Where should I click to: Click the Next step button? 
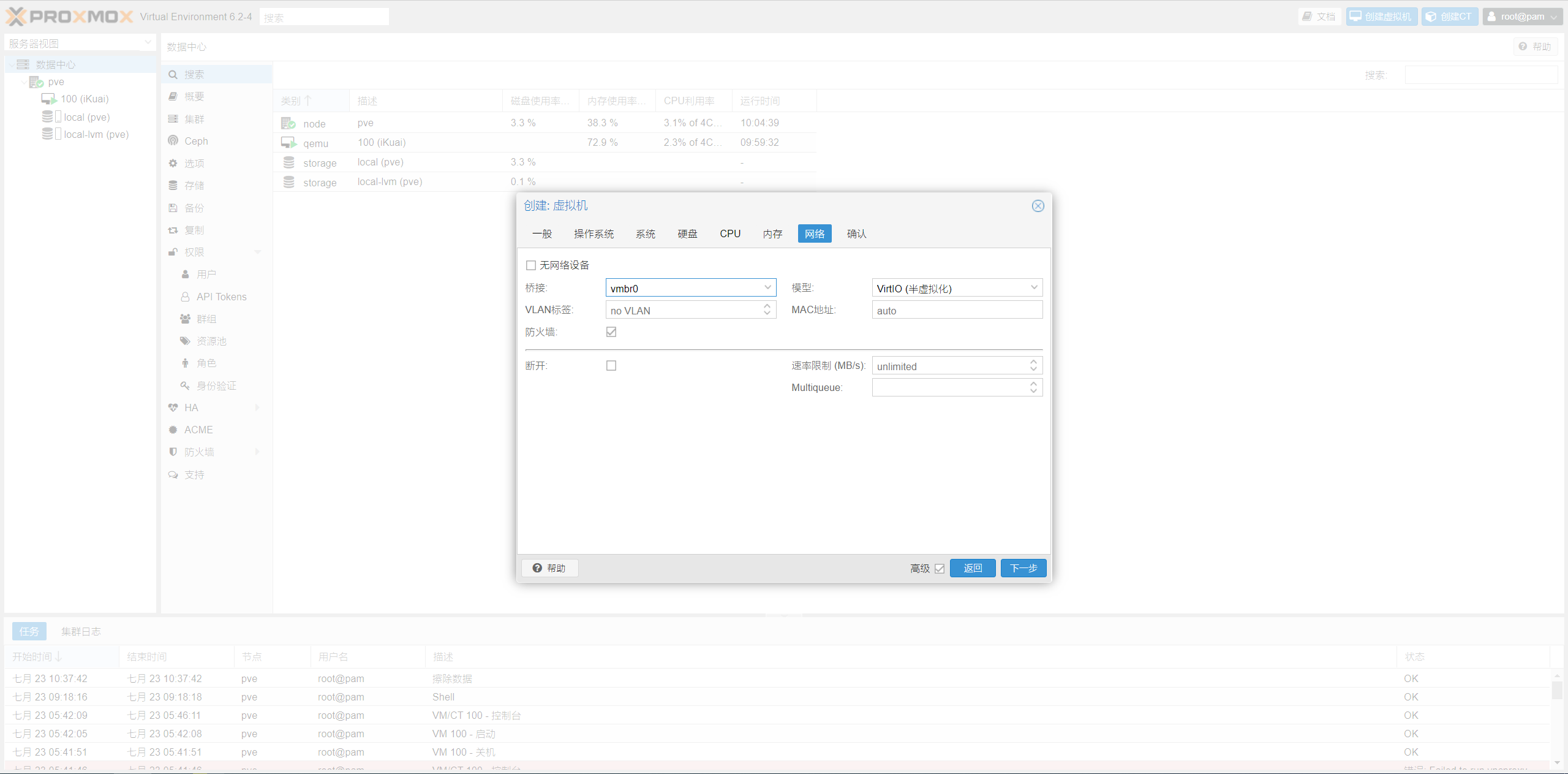1023,569
